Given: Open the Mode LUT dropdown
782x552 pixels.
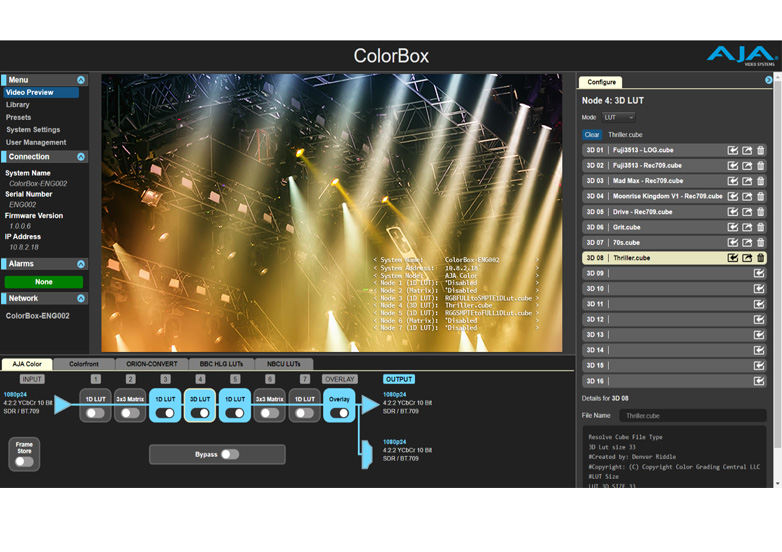Looking at the screenshot, I should click(618, 118).
